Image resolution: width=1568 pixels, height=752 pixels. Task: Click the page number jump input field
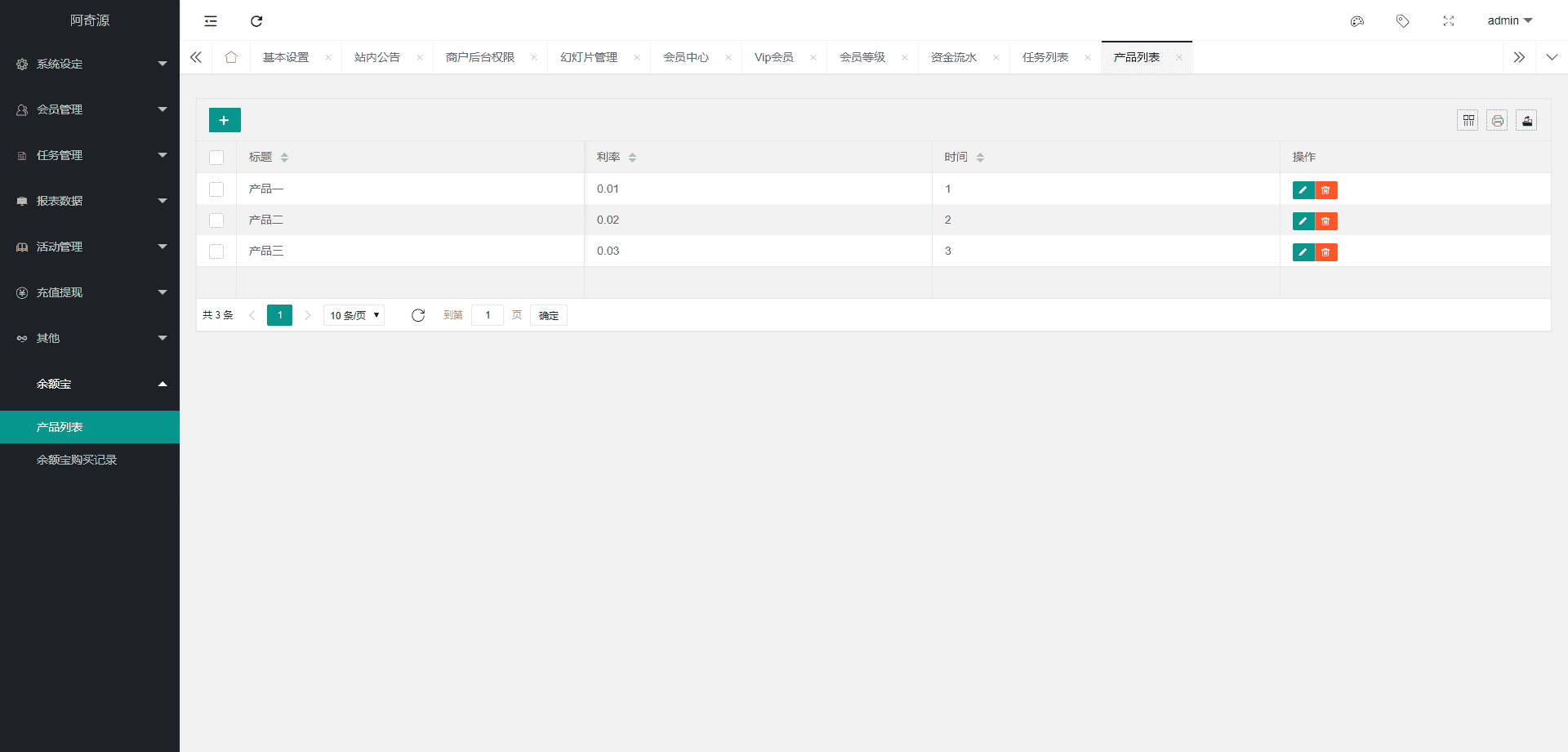[x=488, y=316]
